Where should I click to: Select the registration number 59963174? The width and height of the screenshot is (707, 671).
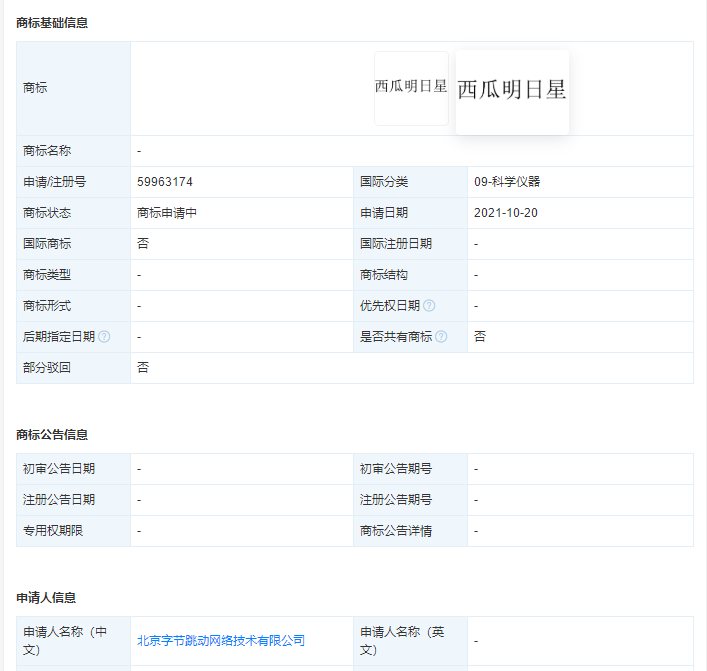(x=165, y=182)
